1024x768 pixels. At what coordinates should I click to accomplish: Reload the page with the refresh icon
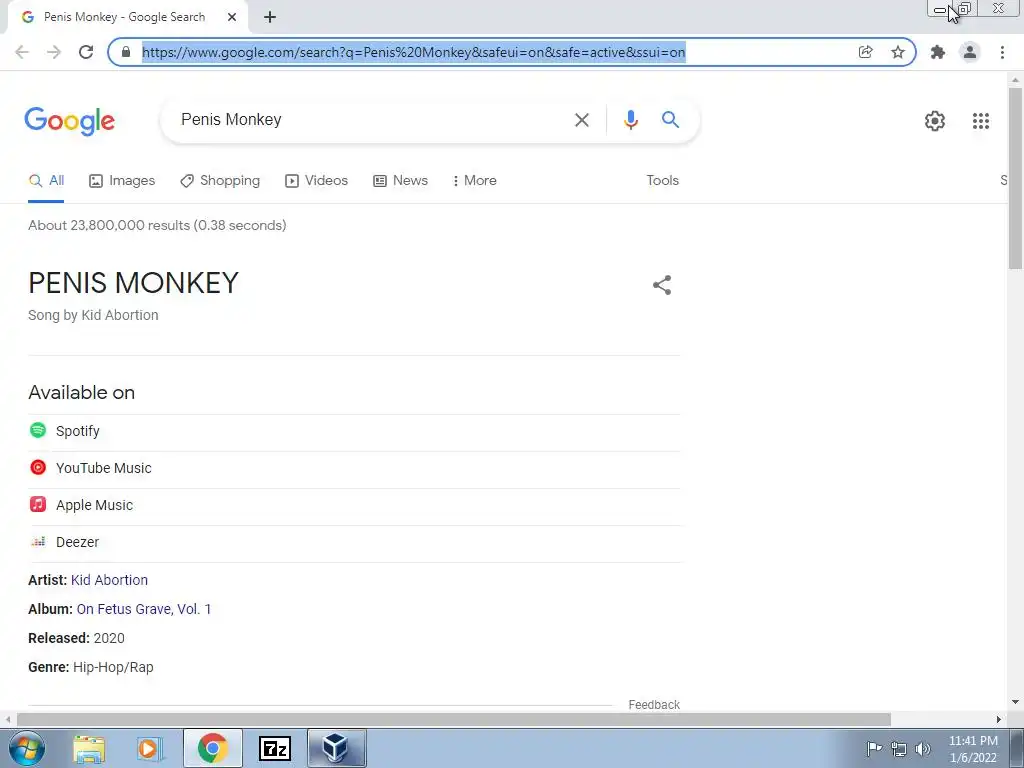tap(86, 52)
